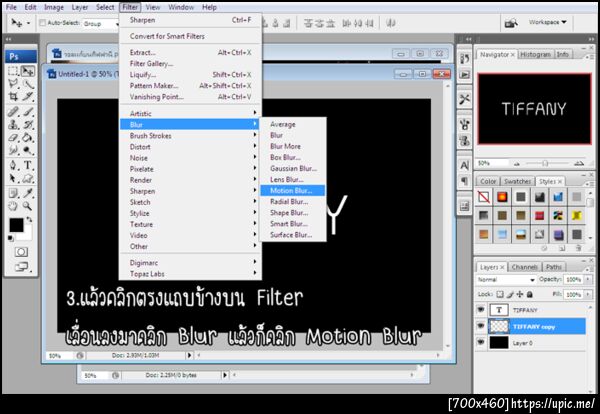Select the Slice tool

(x=28, y=96)
